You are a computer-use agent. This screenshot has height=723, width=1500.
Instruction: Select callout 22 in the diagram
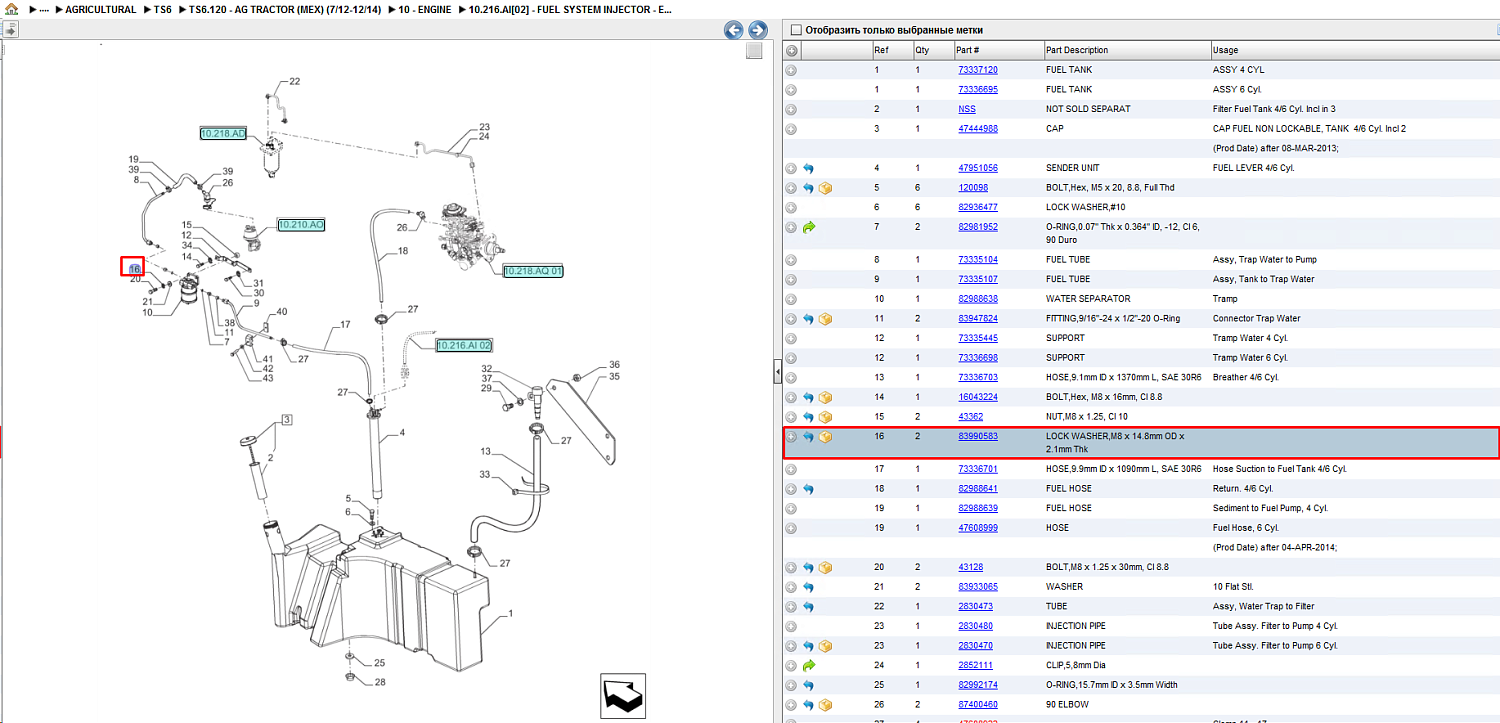295,81
